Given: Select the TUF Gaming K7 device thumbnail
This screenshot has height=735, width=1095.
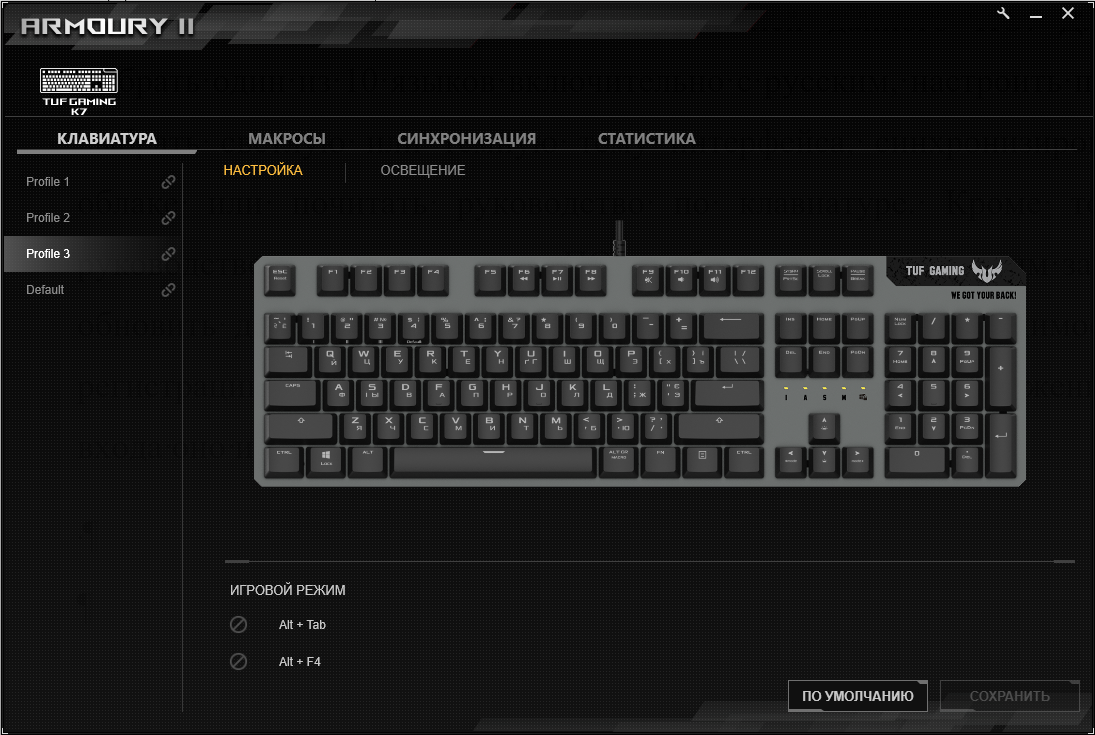Looking at the screenshot, I should pos(79,91).
